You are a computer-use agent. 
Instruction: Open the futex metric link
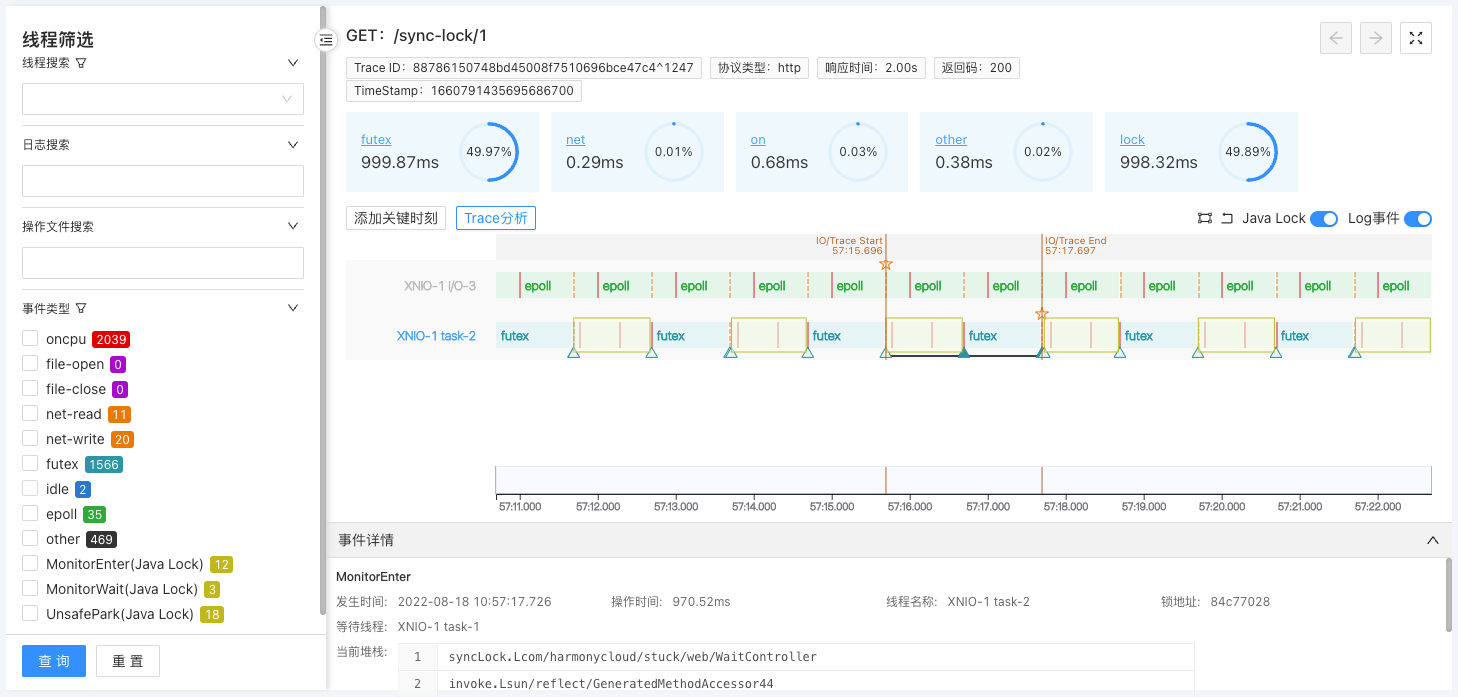pyautogui.click(x=376, y=140)
